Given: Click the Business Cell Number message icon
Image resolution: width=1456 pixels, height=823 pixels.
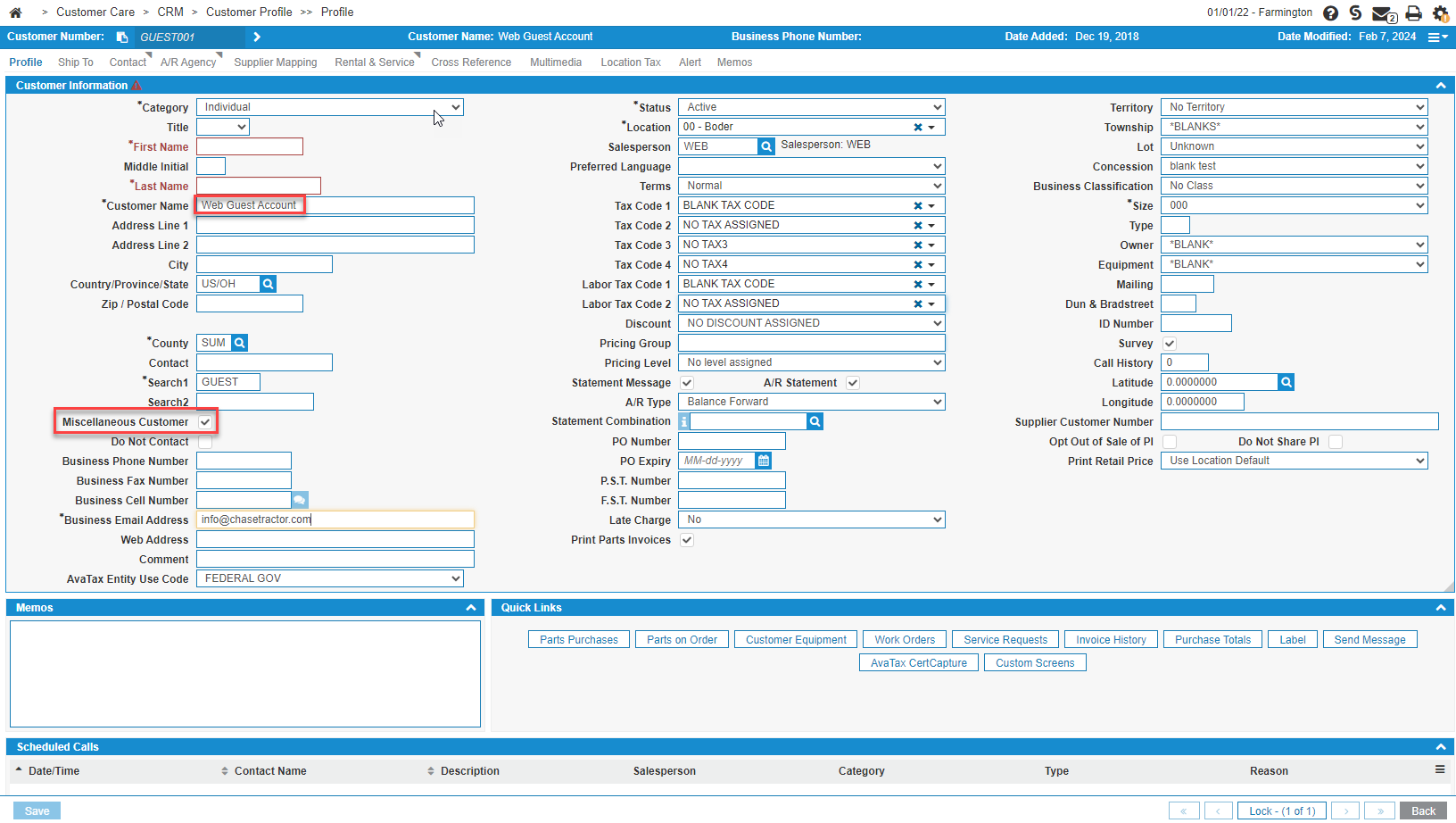Looking at the screenshot, I should [x=300, y=500].
